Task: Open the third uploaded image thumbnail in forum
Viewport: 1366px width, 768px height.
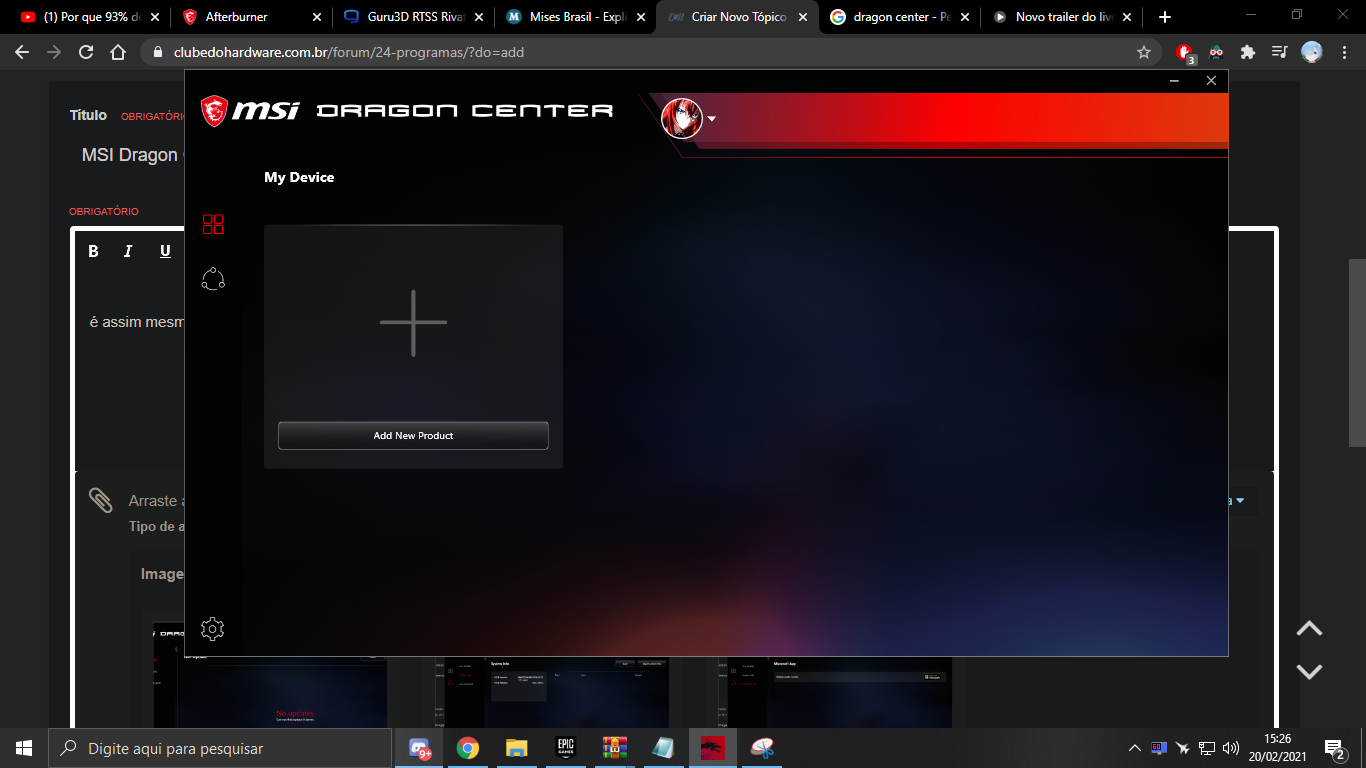Action: coord(835,690)
